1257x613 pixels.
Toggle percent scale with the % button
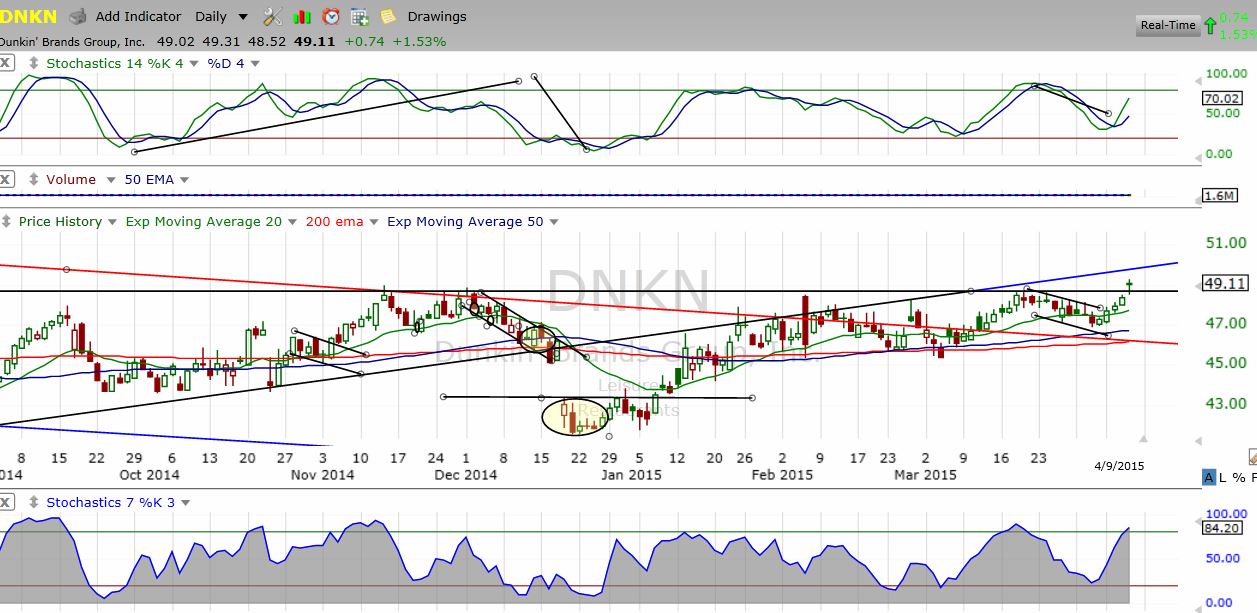[x=1240, y=477]
